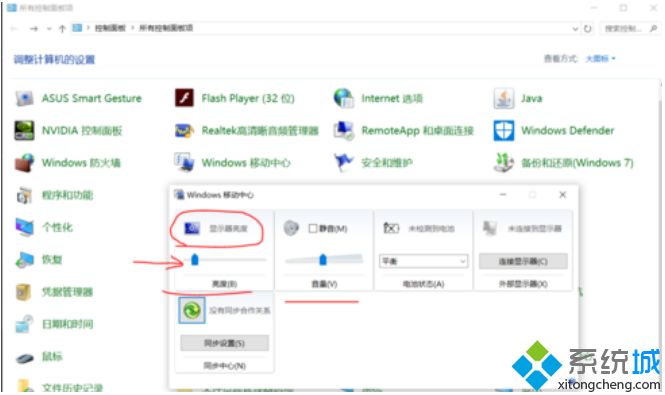Open Realtek高清晰音频管理器 icon

pos(184,131)
